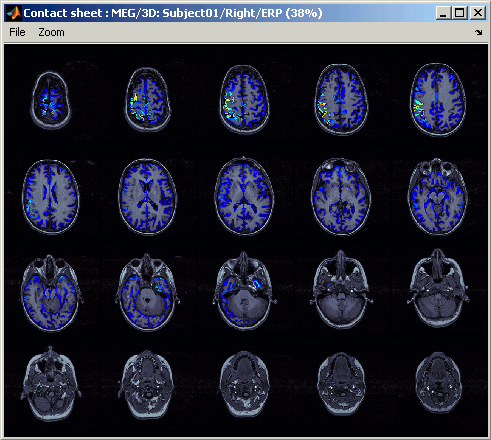The width and height of the screenshot is (491, 440).
Task: Open the Zoom menu
Action: click(x=51, y=32)
